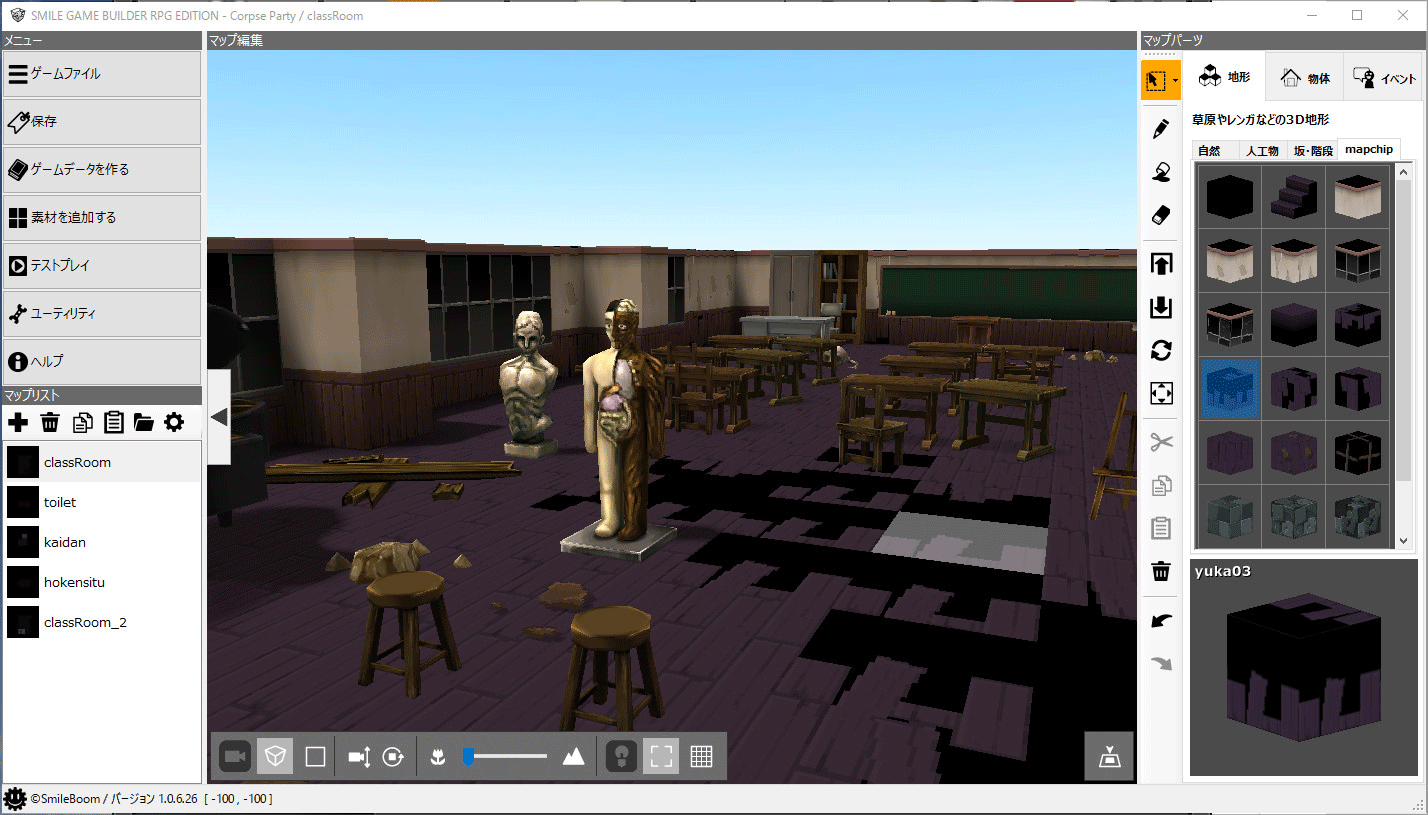Select the classRoom_2 map
This screenshot has width=1428, height=815.
point(102,622)
